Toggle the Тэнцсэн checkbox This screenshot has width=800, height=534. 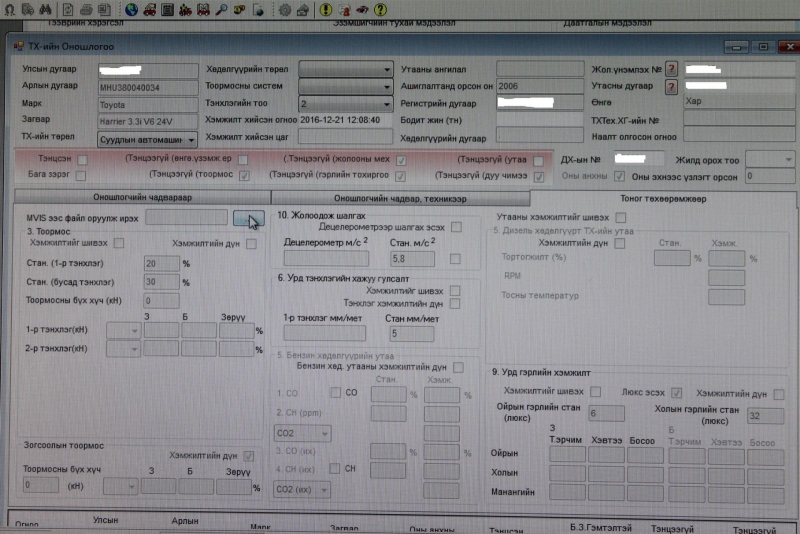82,160
